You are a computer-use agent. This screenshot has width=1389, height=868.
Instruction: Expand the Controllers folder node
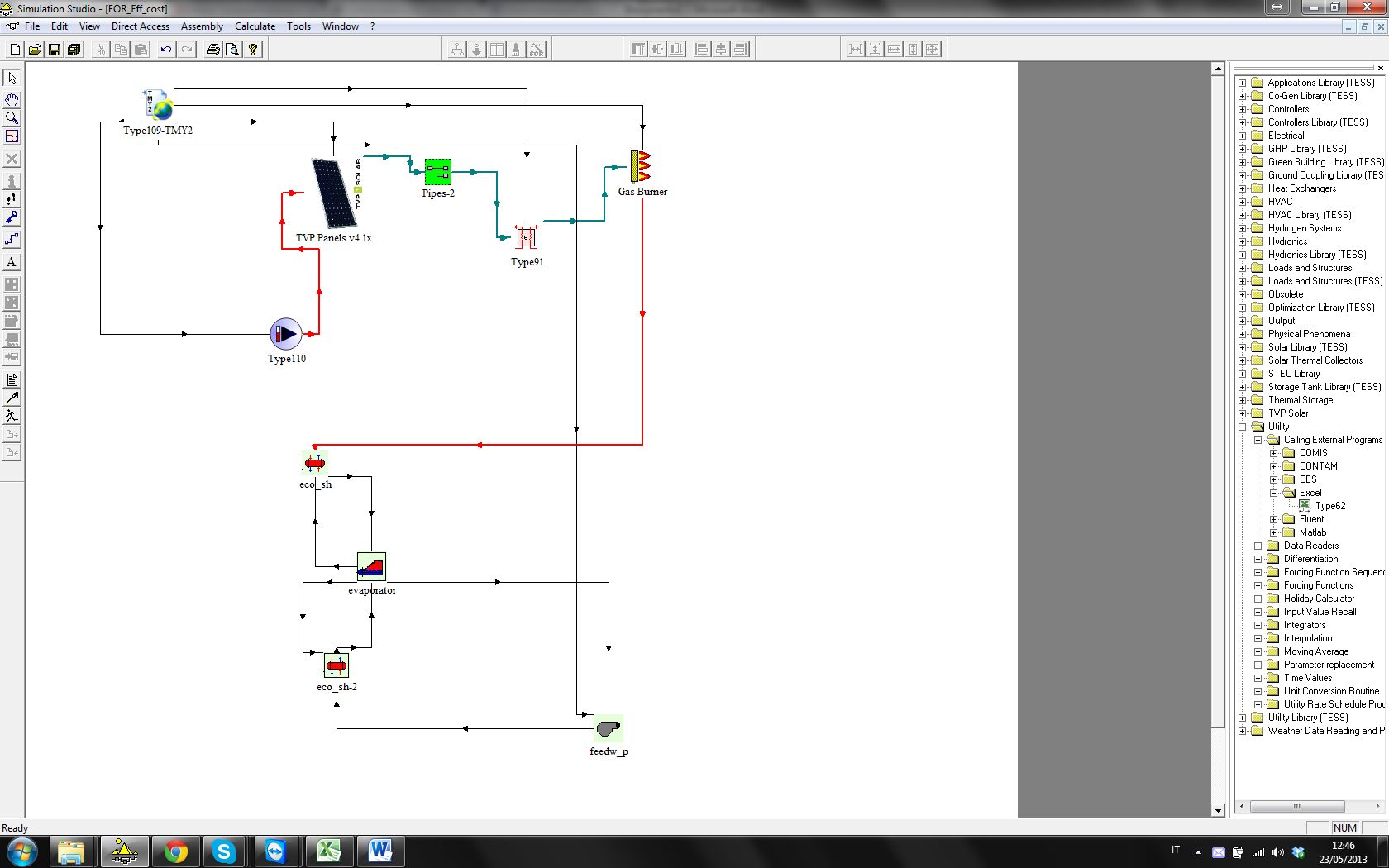click(1242, 109)
